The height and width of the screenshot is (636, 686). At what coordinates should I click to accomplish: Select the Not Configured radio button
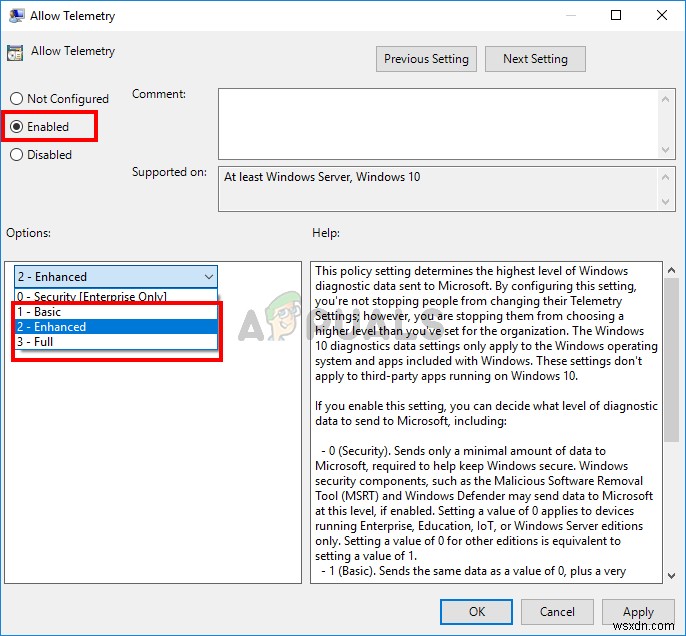[16, 98]
